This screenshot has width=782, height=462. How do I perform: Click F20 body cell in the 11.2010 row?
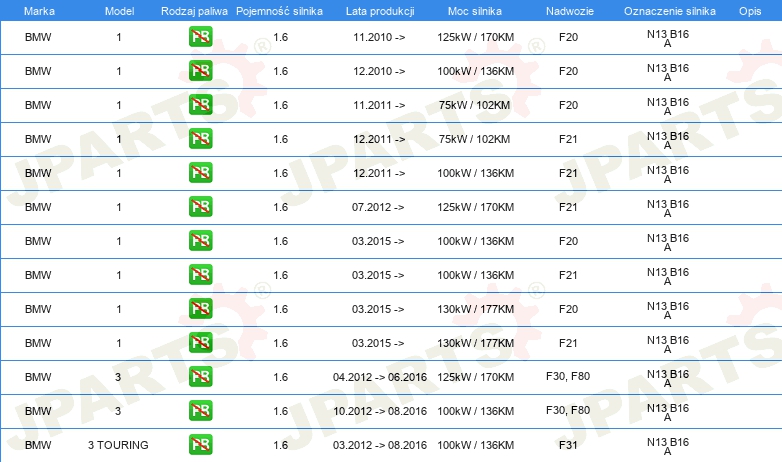(569, 37)
